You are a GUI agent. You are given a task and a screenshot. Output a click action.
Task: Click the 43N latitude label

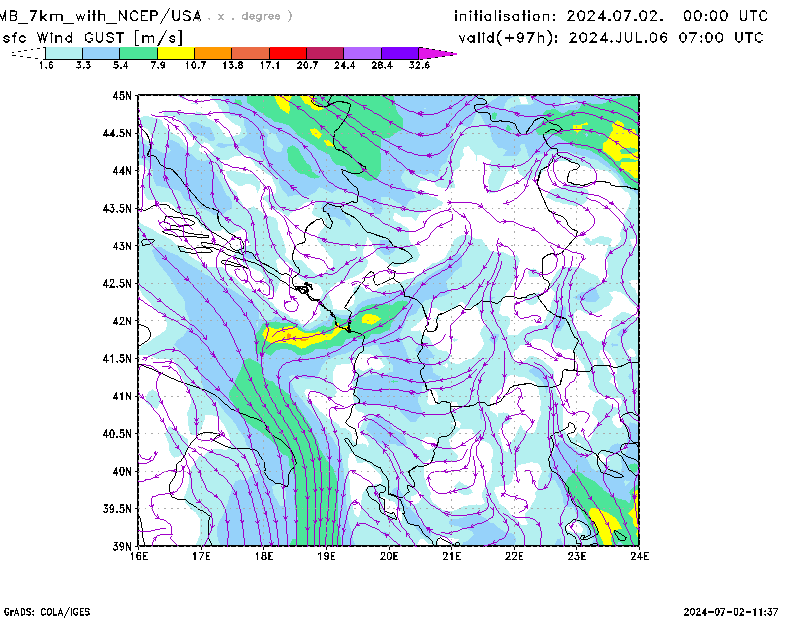[122, 246]
